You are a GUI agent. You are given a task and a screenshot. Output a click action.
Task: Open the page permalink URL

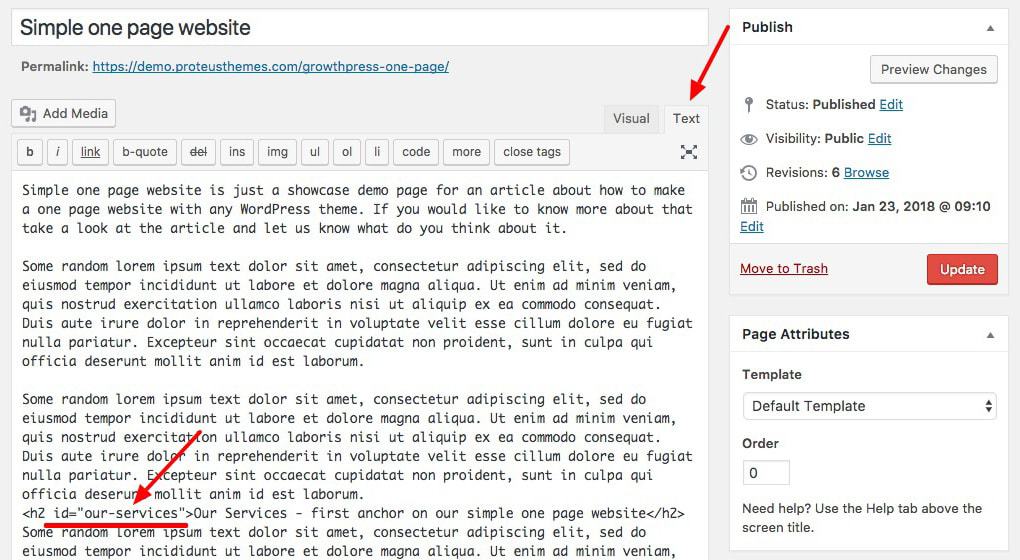click(271, 66)
